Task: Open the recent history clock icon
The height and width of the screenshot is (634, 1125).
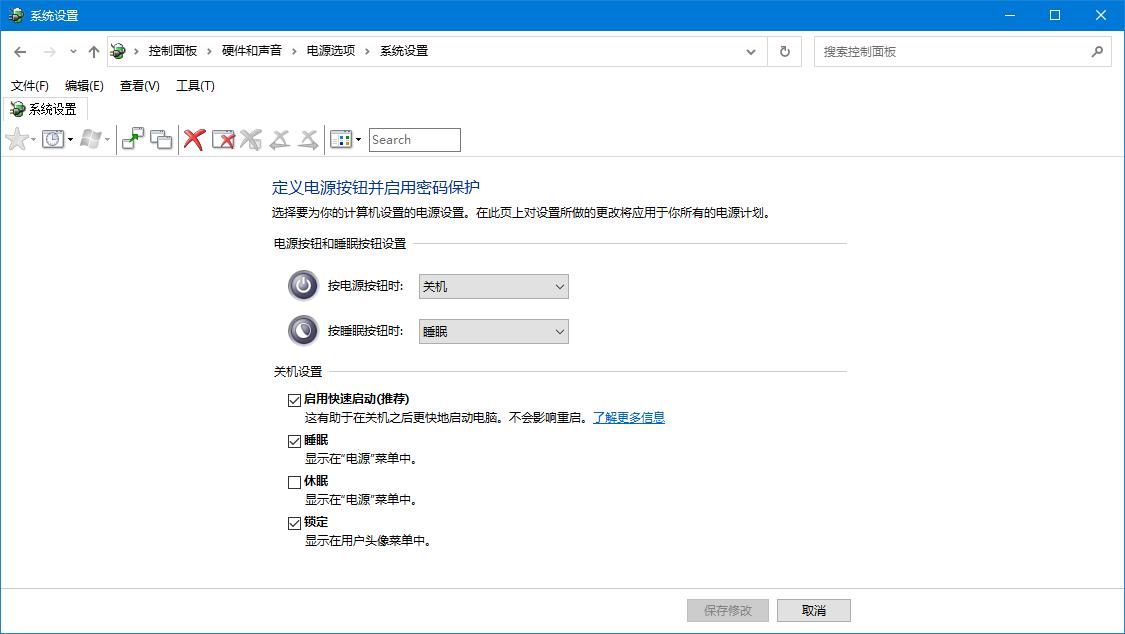Action: pyautogui.click(x=52, y=139)
